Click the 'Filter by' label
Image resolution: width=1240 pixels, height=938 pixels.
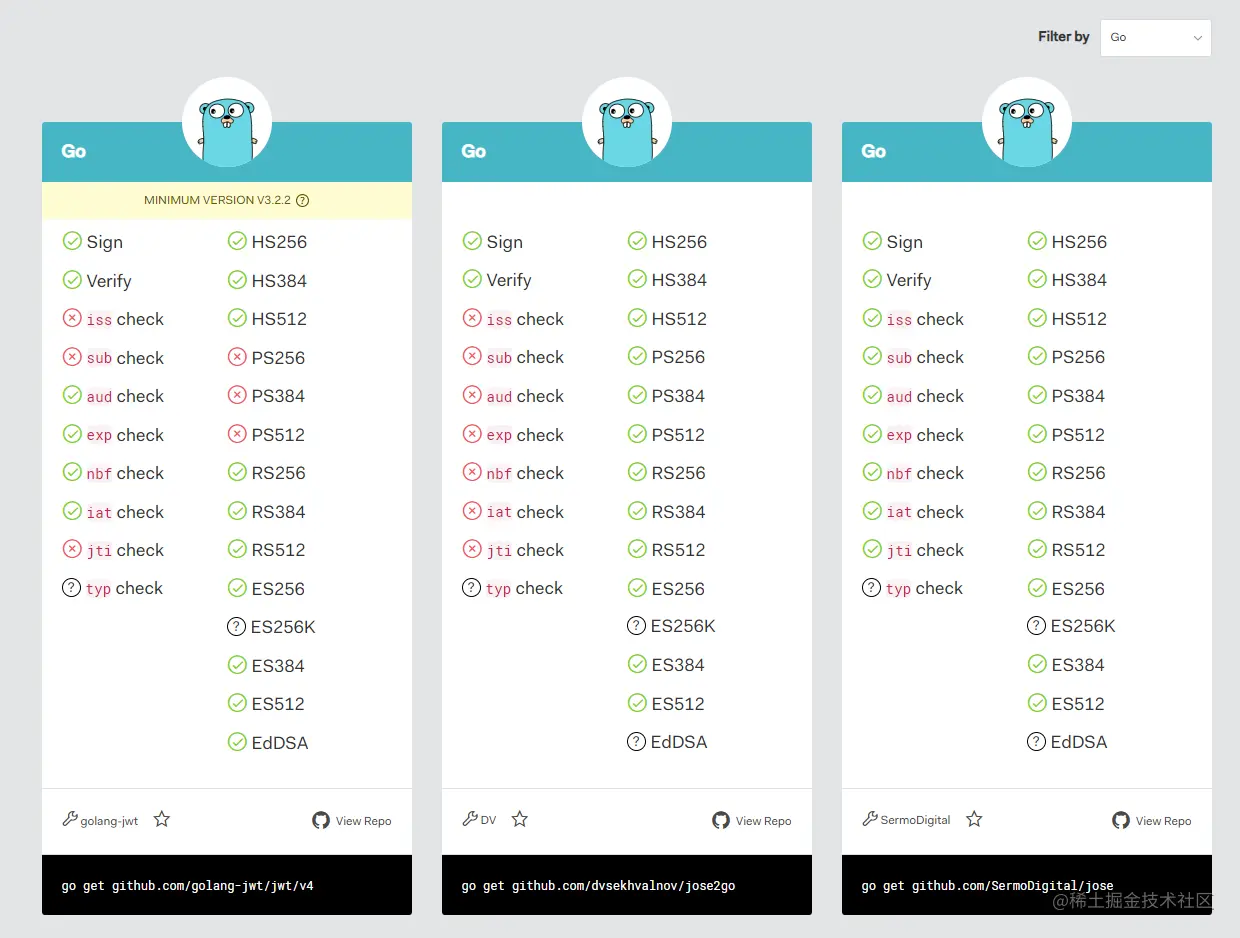(x=1064, y=37)
